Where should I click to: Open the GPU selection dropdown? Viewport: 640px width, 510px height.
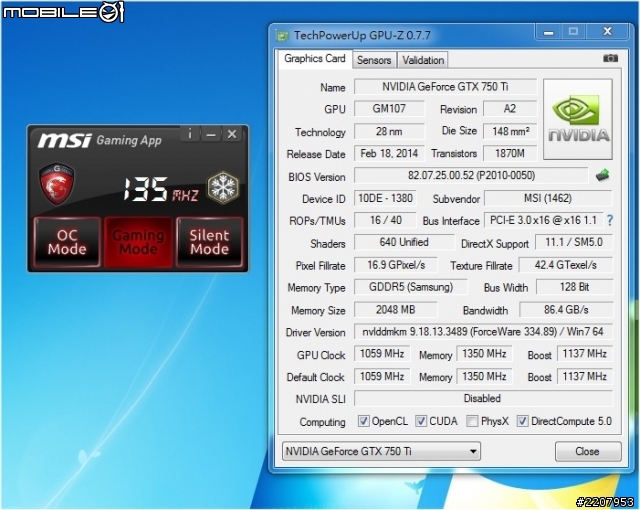(381, 452)
